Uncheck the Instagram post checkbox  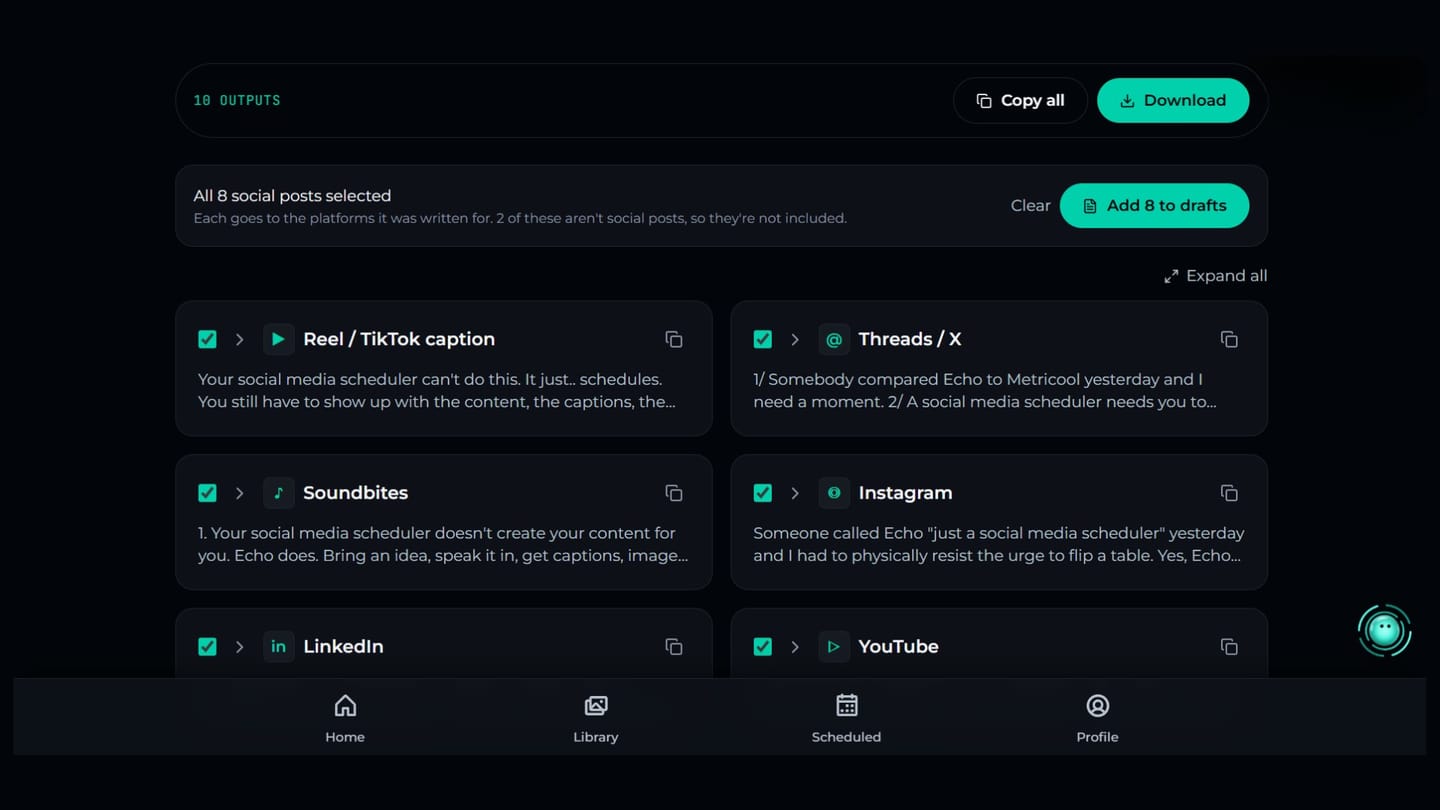(763, 493)
